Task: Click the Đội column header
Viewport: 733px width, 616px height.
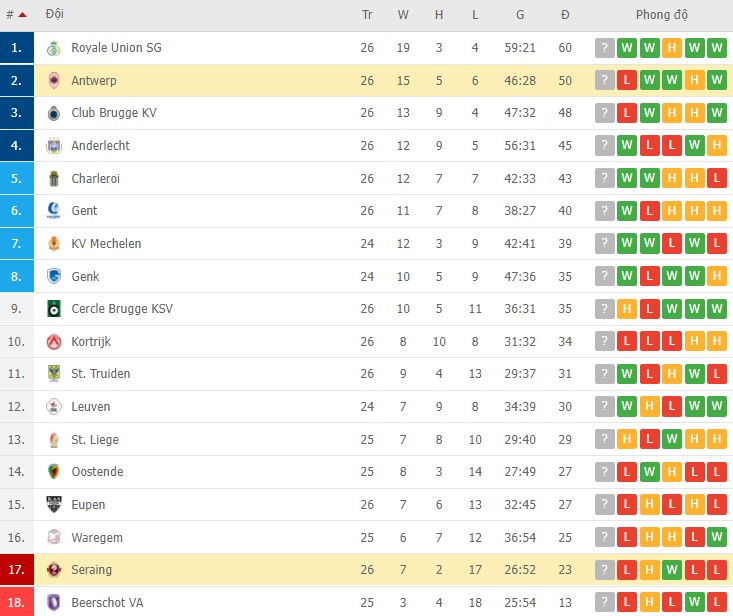Action: pos(55,16)
